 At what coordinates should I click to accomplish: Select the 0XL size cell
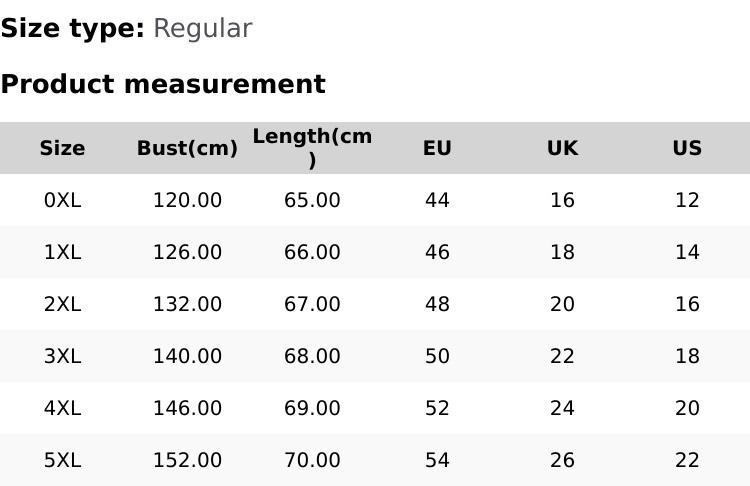click(62, 200)
